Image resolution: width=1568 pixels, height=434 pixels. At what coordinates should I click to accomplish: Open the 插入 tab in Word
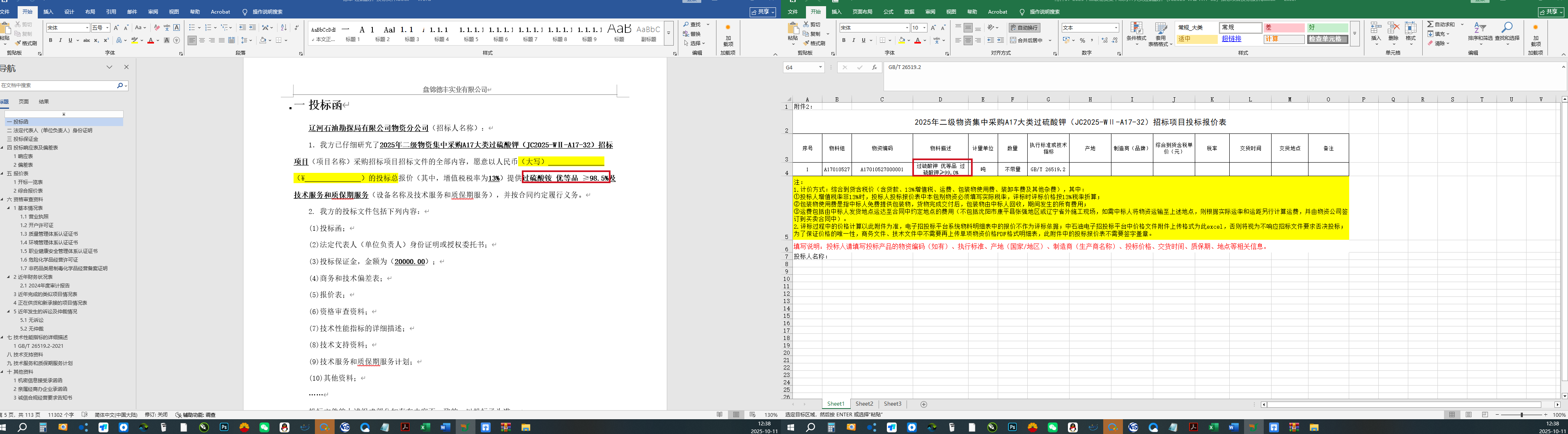point(48,11)
